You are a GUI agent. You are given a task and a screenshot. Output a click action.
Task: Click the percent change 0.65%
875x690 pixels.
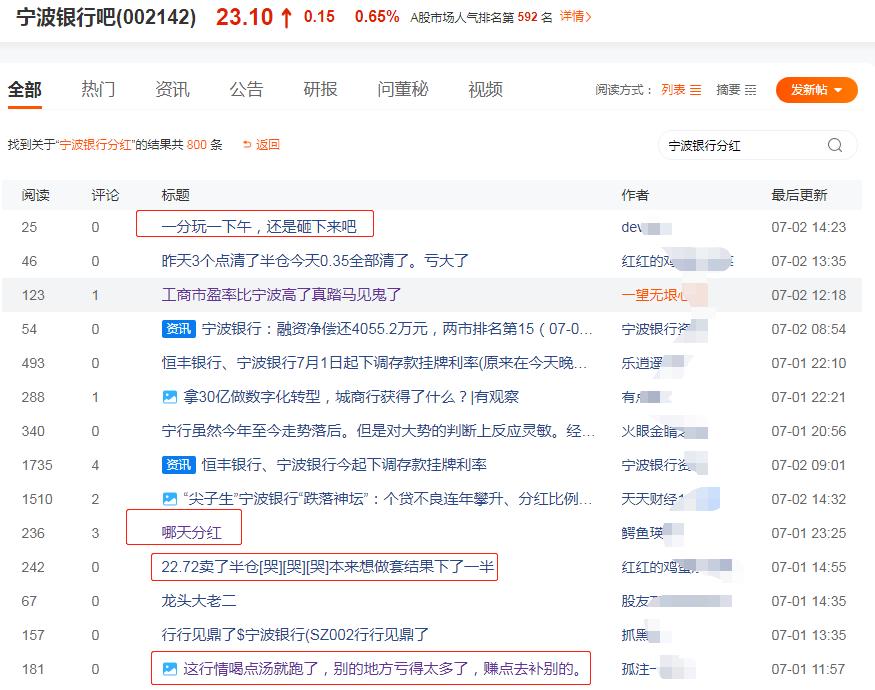click(x=377, y=17)
